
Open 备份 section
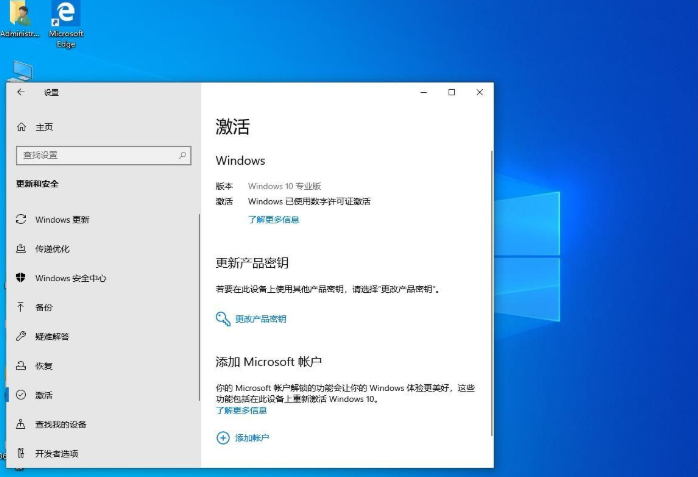pyautogui.click(x=44, y=307)
